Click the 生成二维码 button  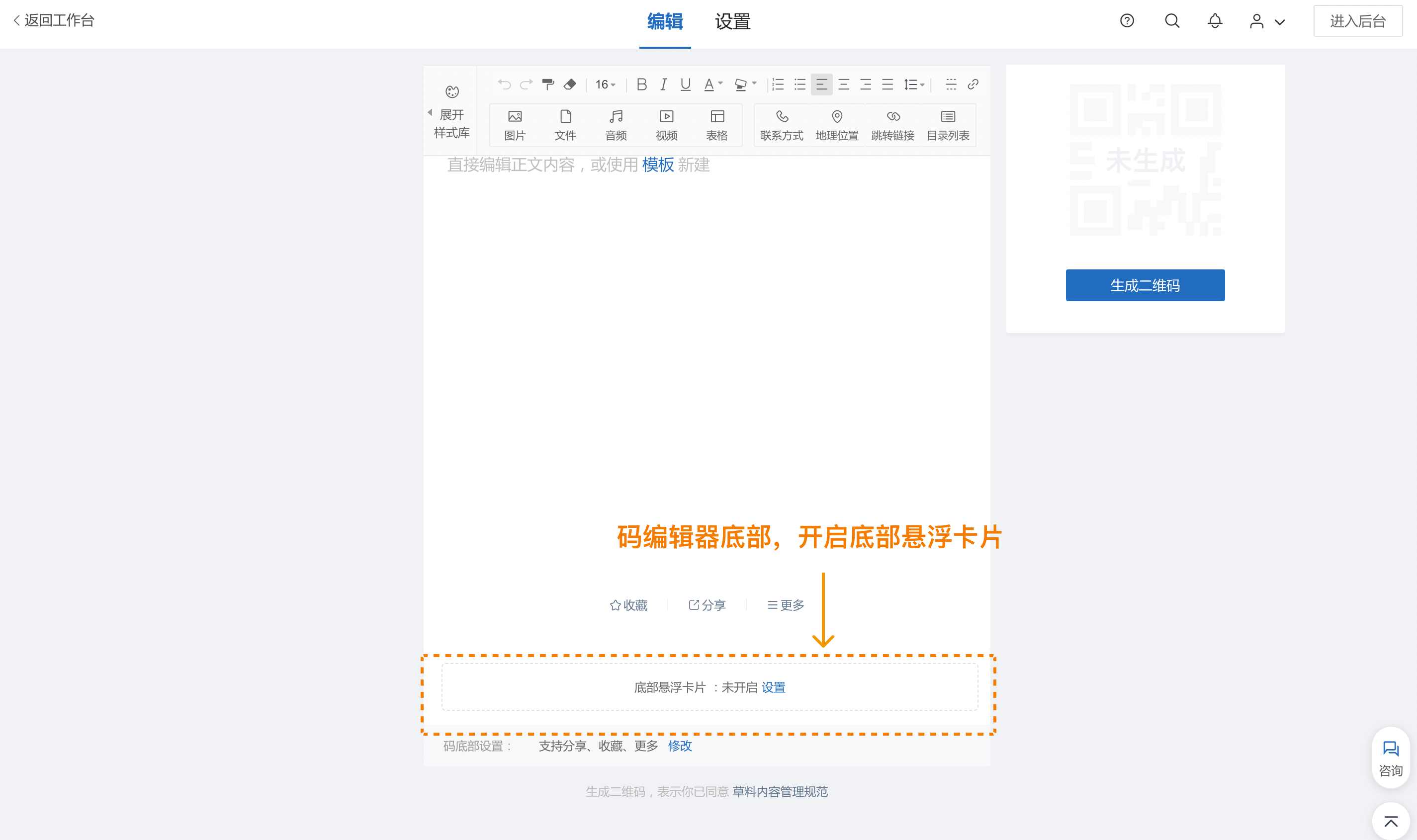1145,285
